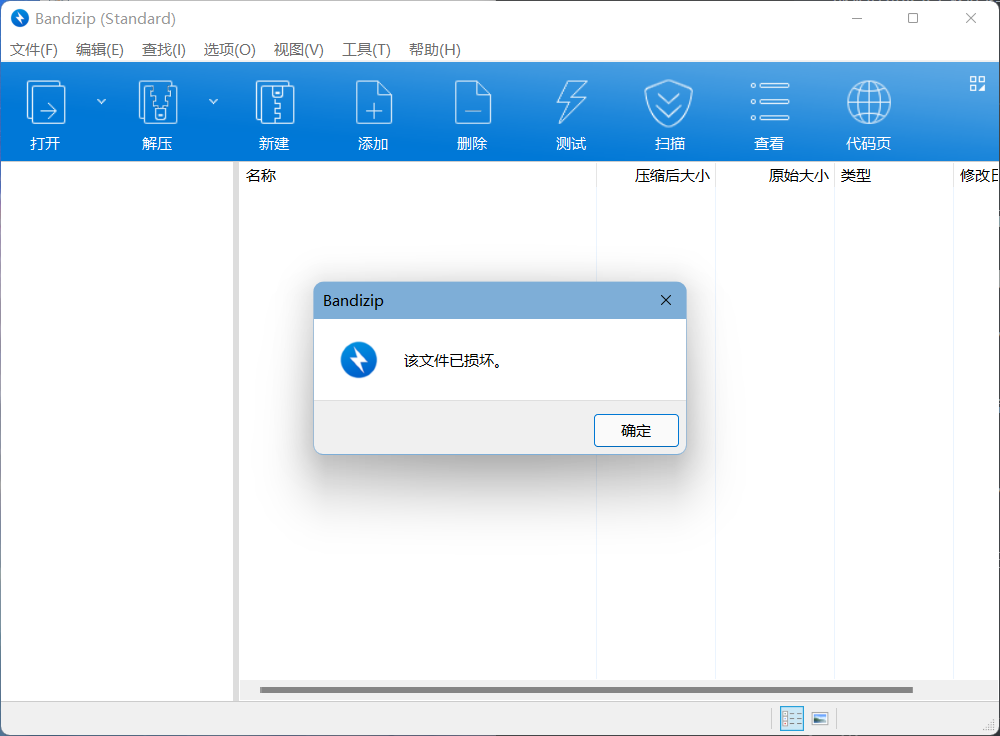The width and height of the screenshot is (1000, 736).
Task: Expand the dropdown arrow next to 解压
Action: [214, 101]
